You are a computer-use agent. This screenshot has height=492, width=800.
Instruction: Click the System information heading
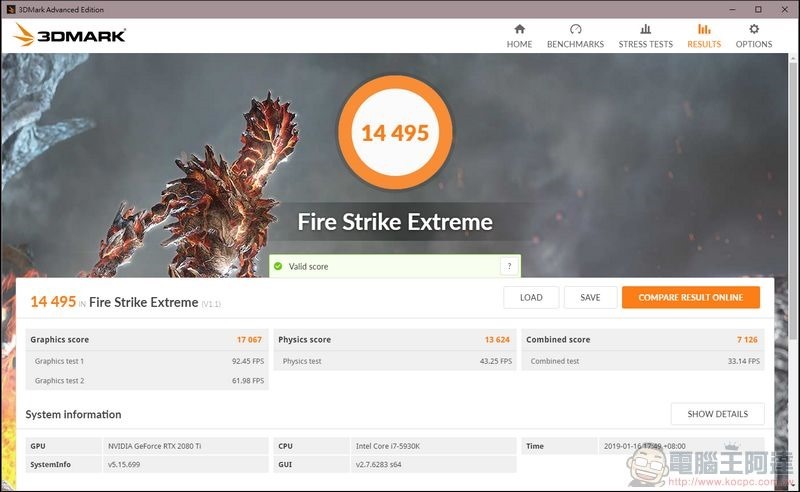(73, 414)
